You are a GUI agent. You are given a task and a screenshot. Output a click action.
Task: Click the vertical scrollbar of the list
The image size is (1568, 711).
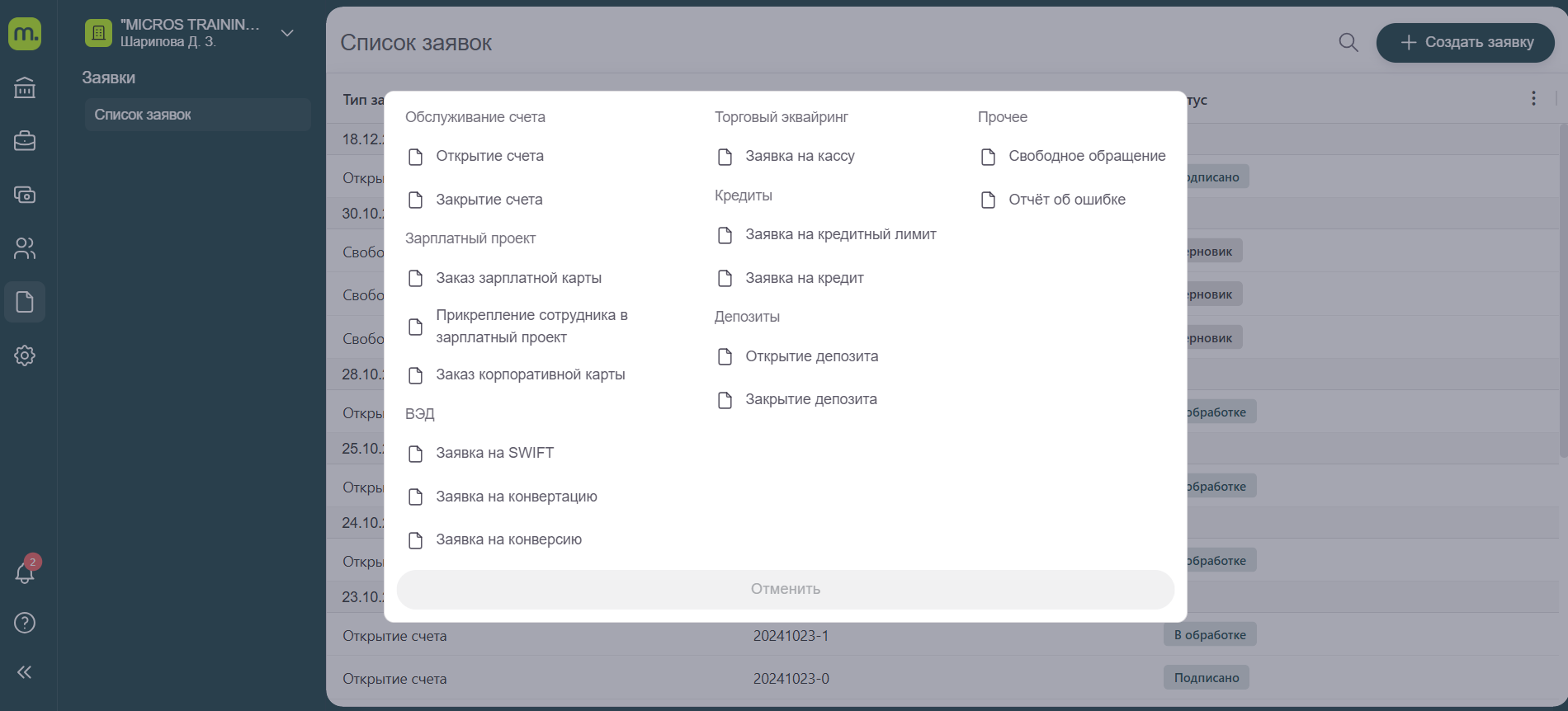tap(1563, 289)
